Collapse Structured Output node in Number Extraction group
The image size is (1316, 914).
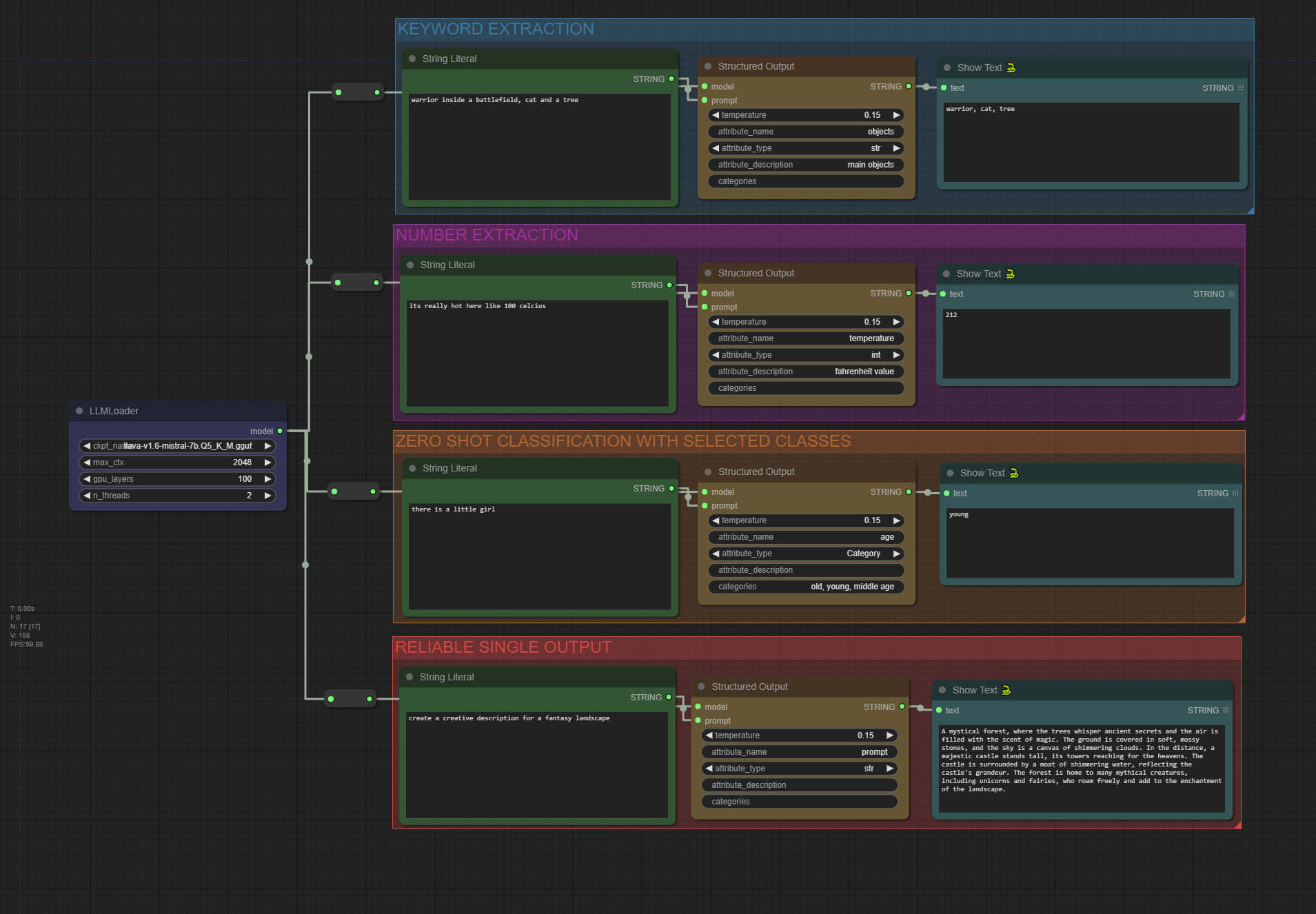pos(708,273)
